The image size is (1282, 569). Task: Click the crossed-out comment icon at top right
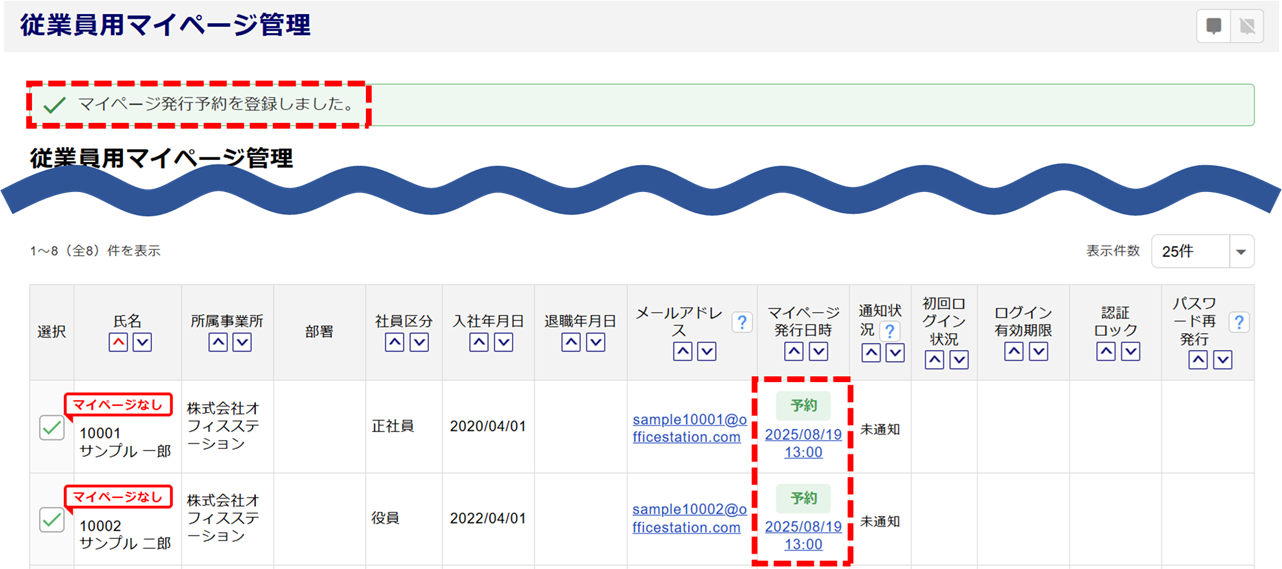click(1247, 27)
